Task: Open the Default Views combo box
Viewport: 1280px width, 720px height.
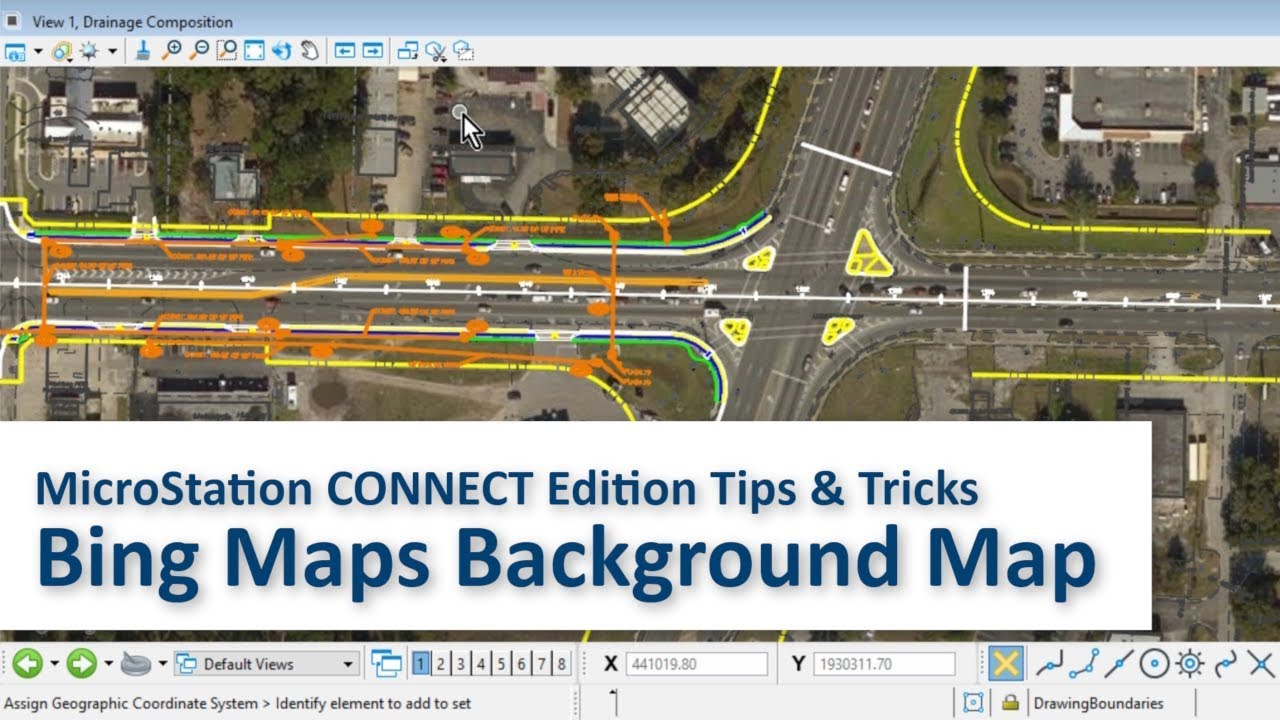Action: [x=266, y=664]
